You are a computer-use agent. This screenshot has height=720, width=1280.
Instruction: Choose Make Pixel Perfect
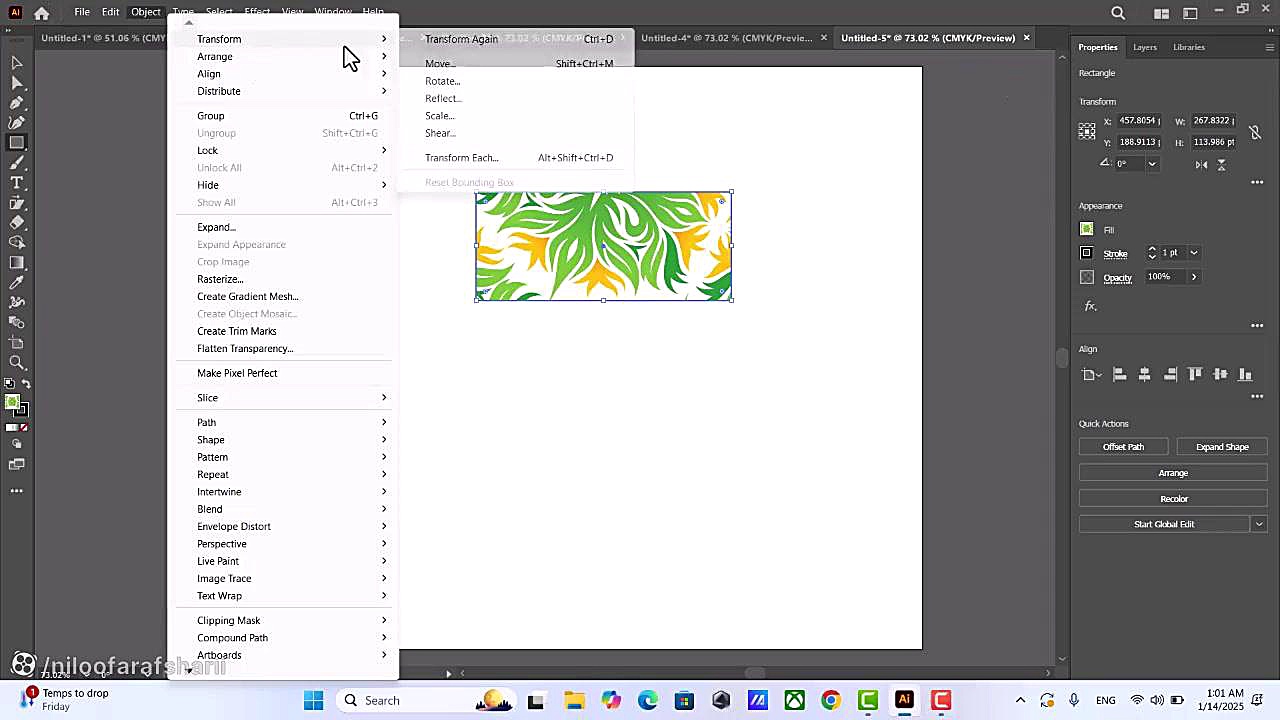(237, 373)
